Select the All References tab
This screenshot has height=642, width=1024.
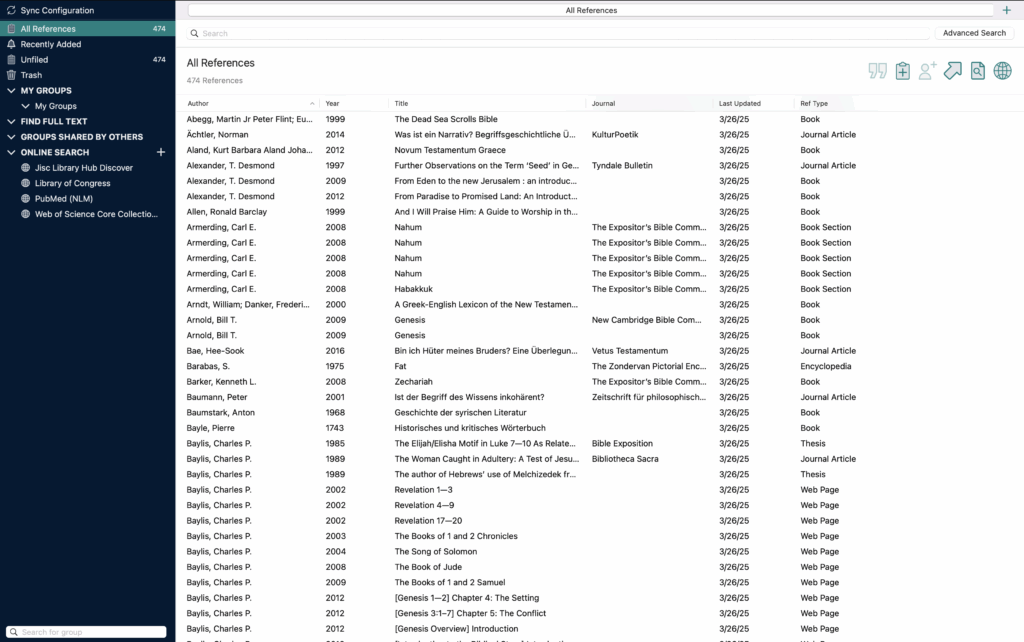pyautogui.click(x=591, y=10)
